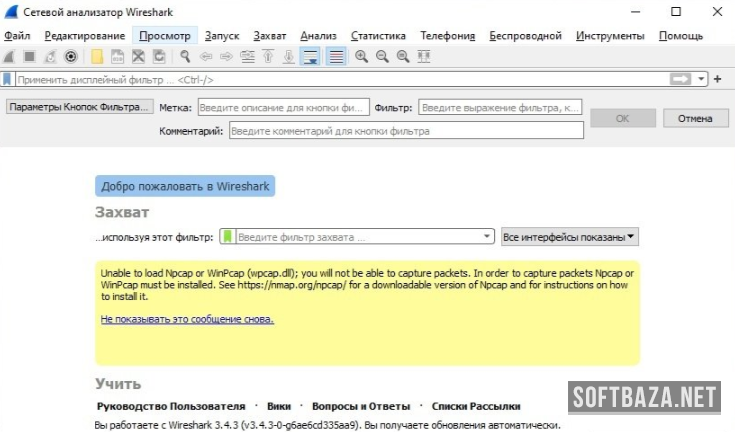The width and height of the screenshot is (735, 432).
Task: Click the find packet magnifier icon
Action: point(185,56)
